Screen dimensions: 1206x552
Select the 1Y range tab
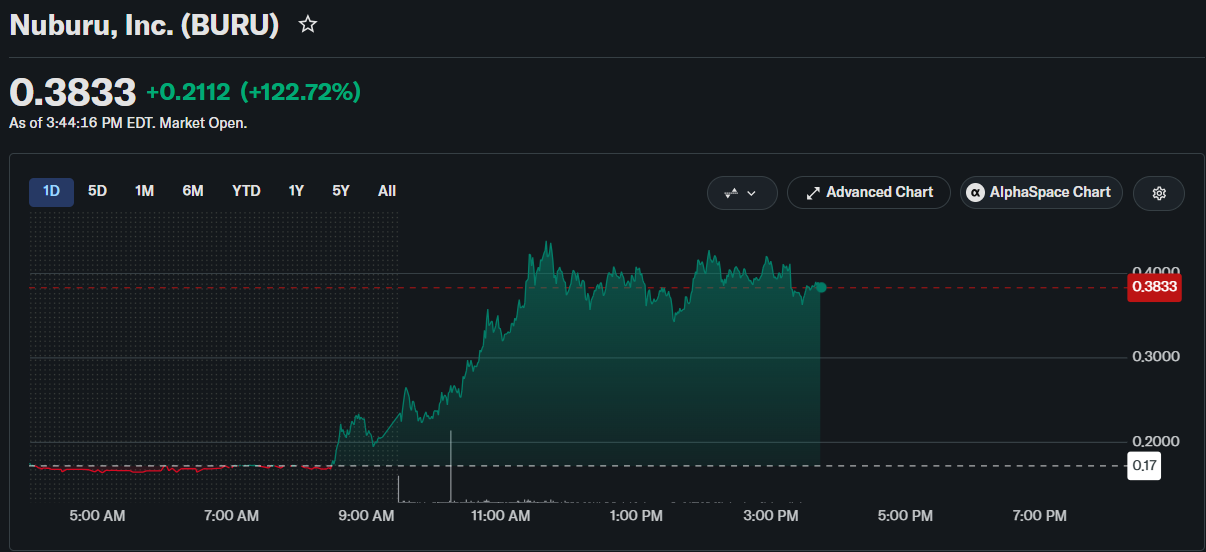pyautogui.click(x=296, y=191)
